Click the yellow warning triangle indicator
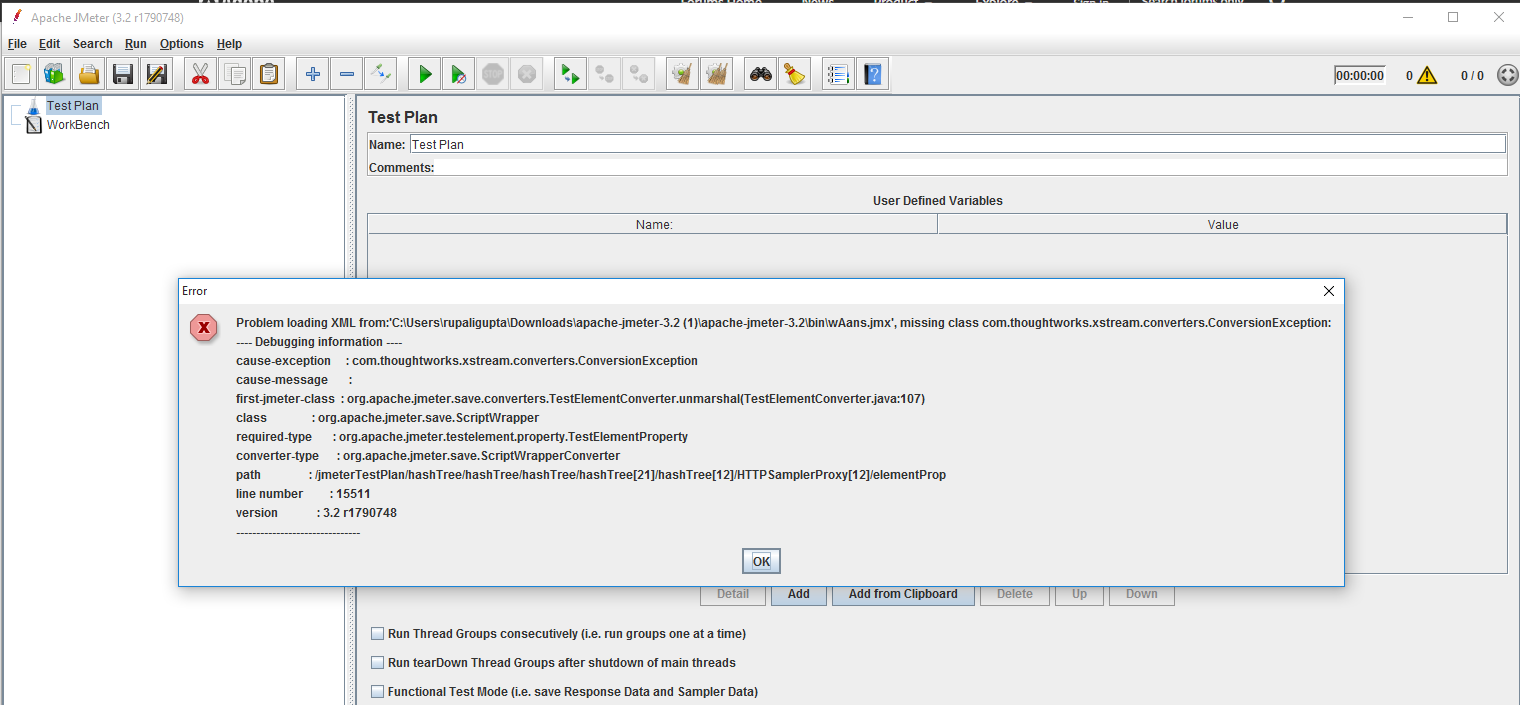 click(x=1427, y=75)
